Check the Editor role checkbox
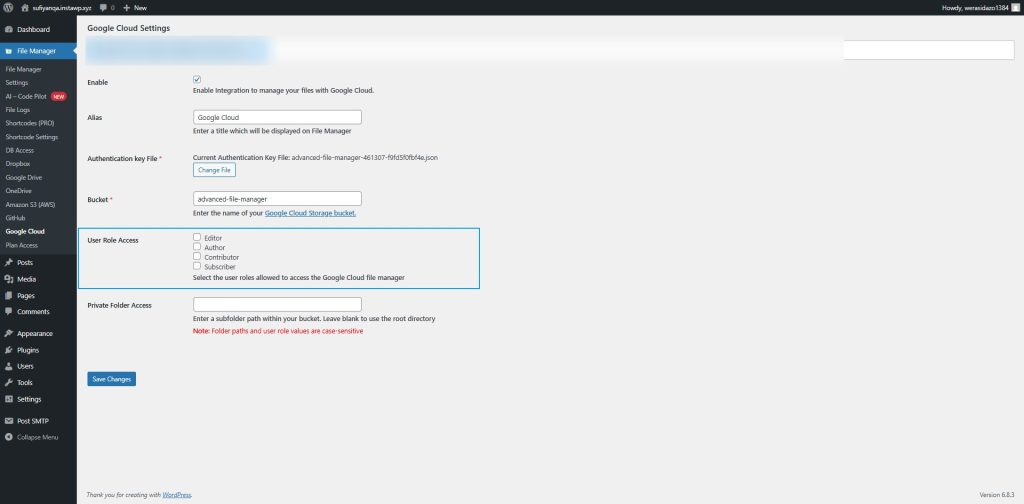The width and height of the screenshot is (1024, 504). (197, 238)
